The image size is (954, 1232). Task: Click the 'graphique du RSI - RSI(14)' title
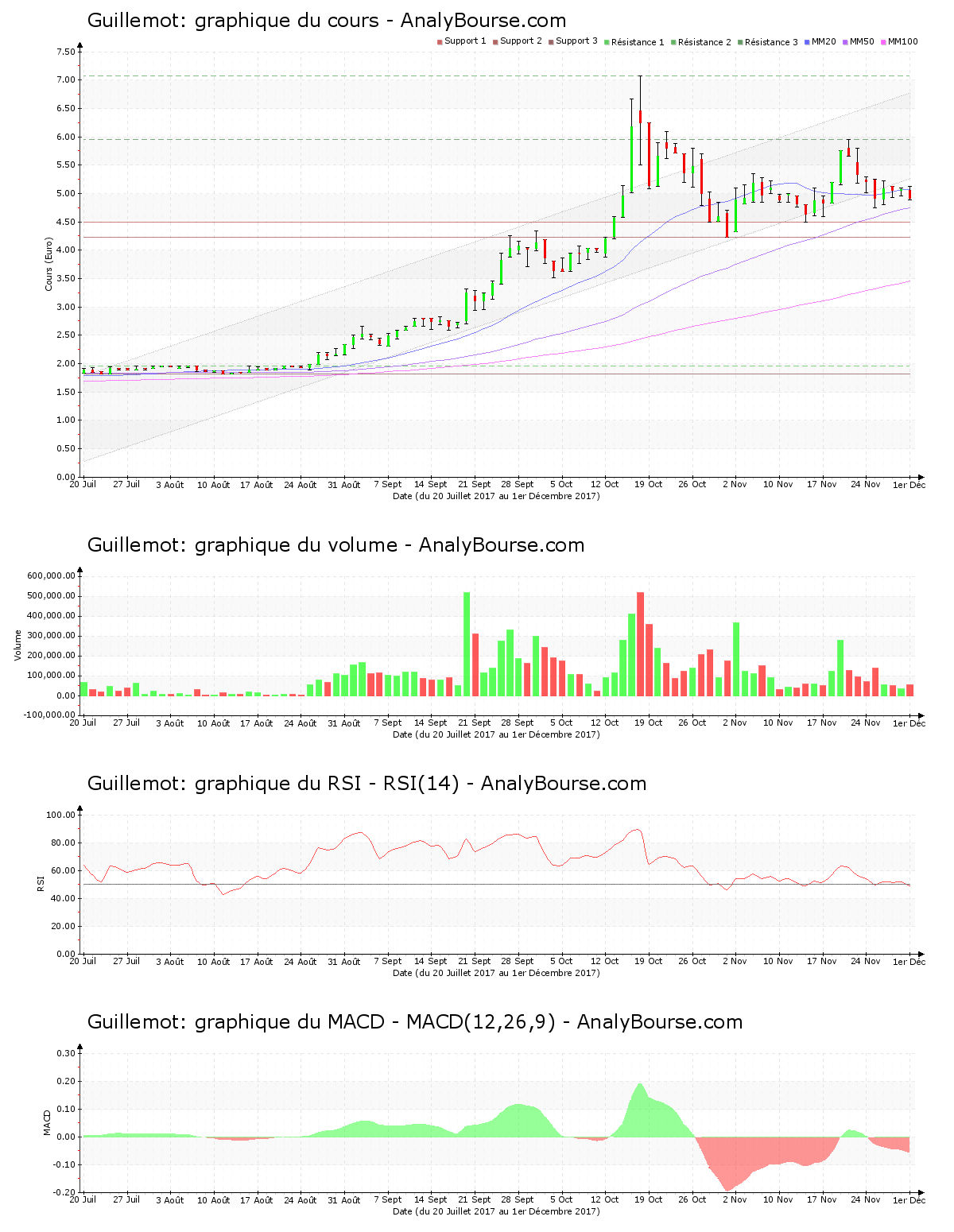click(366, 784)
